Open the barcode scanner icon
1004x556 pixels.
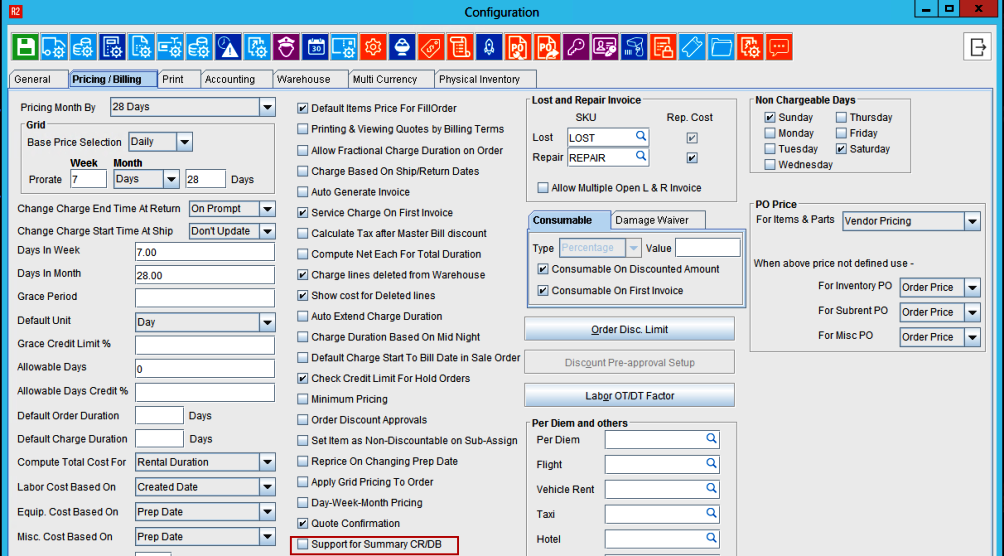tap(634, 46)
